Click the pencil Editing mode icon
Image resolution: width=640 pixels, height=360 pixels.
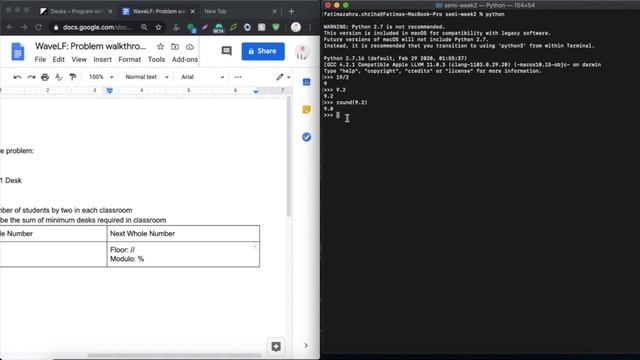point(280,77)
